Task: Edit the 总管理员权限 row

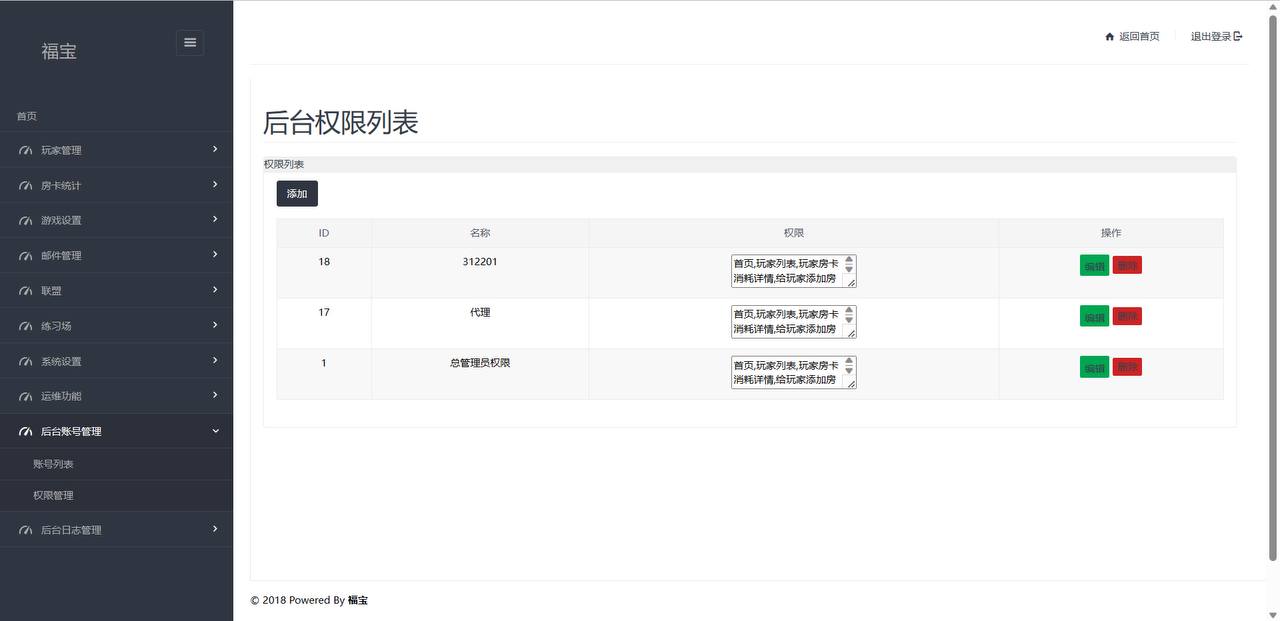Action: point(1094,368)
